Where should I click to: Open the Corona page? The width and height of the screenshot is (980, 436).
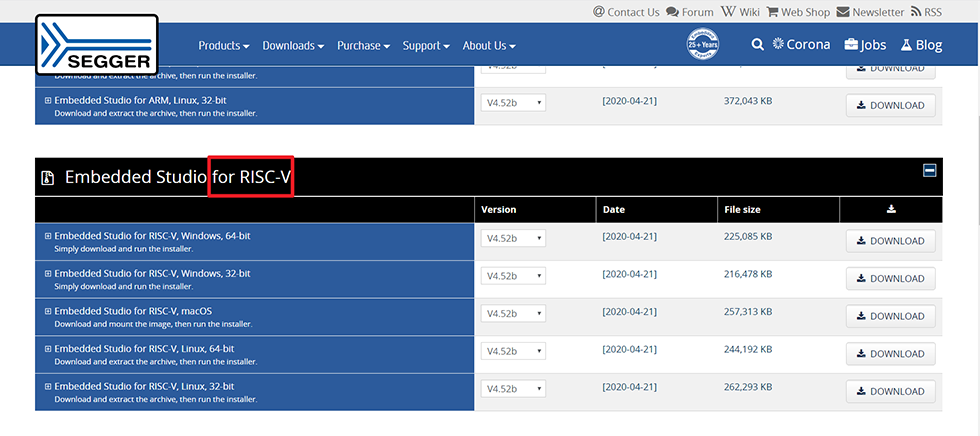(801, 44)
